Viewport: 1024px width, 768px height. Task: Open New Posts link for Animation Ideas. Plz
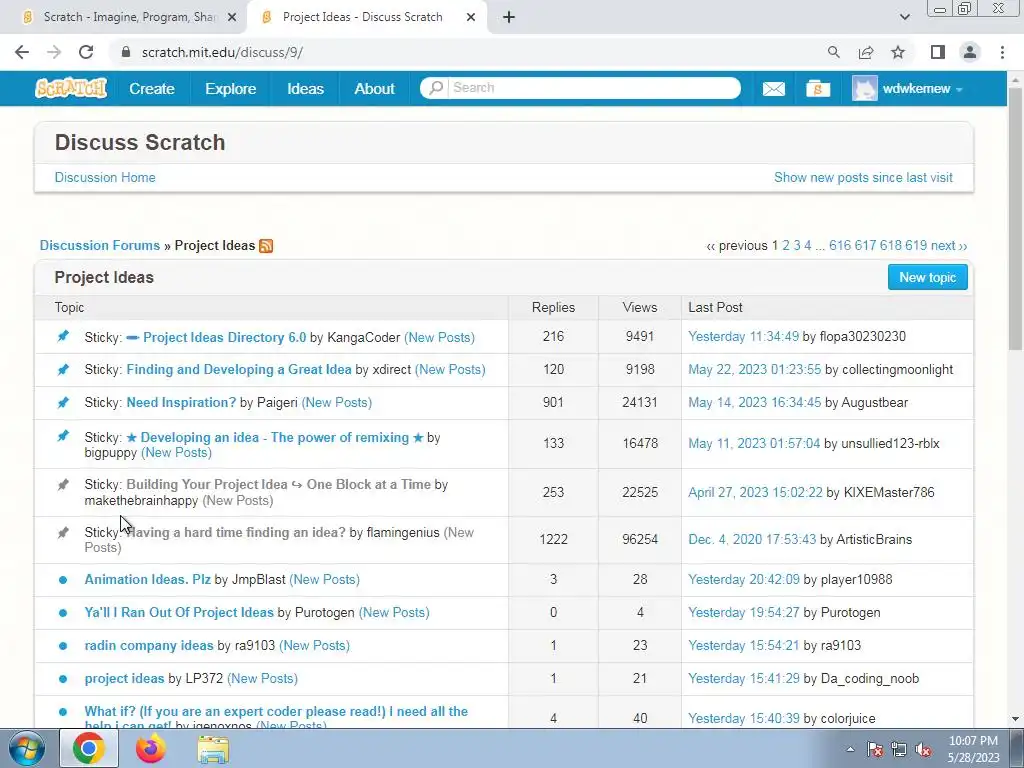pos(325,580)
